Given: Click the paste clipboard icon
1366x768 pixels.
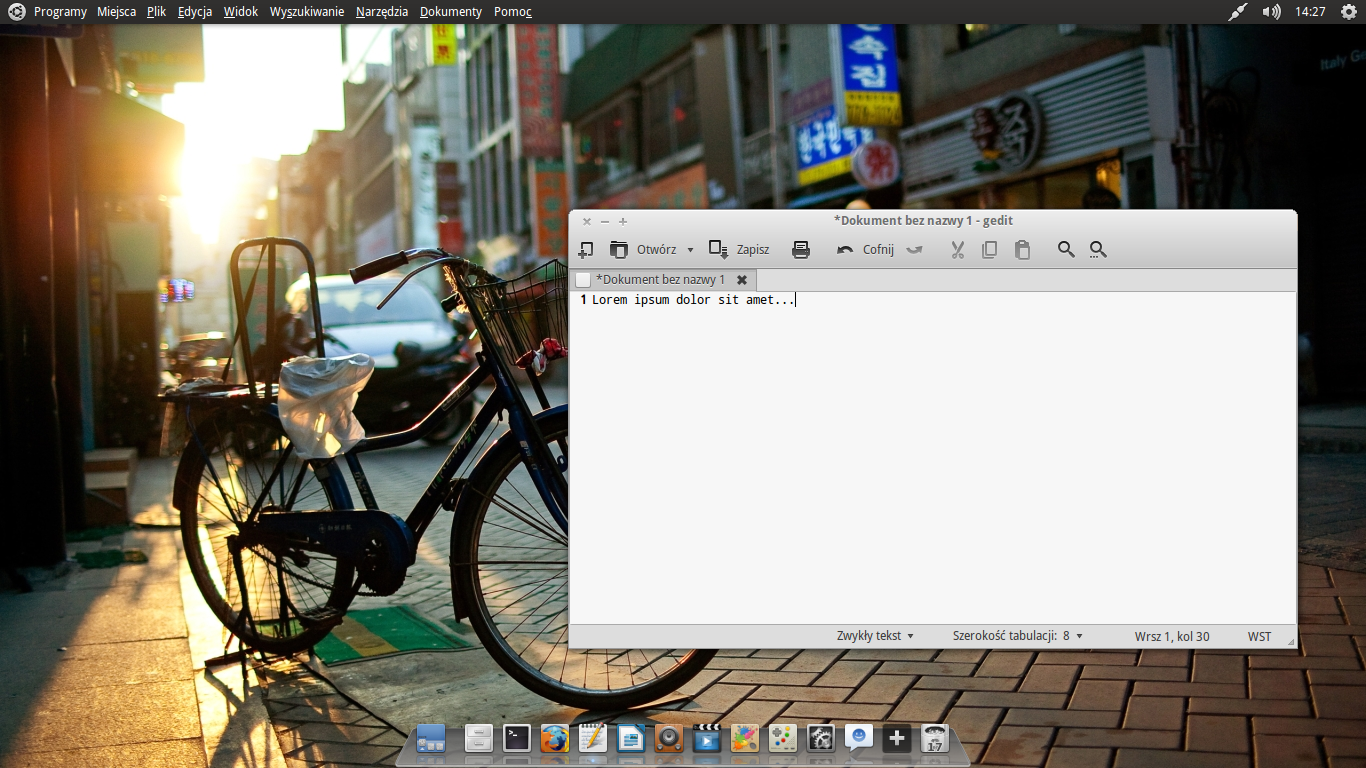Looking at the screenshot, I should click(1022, 250).
